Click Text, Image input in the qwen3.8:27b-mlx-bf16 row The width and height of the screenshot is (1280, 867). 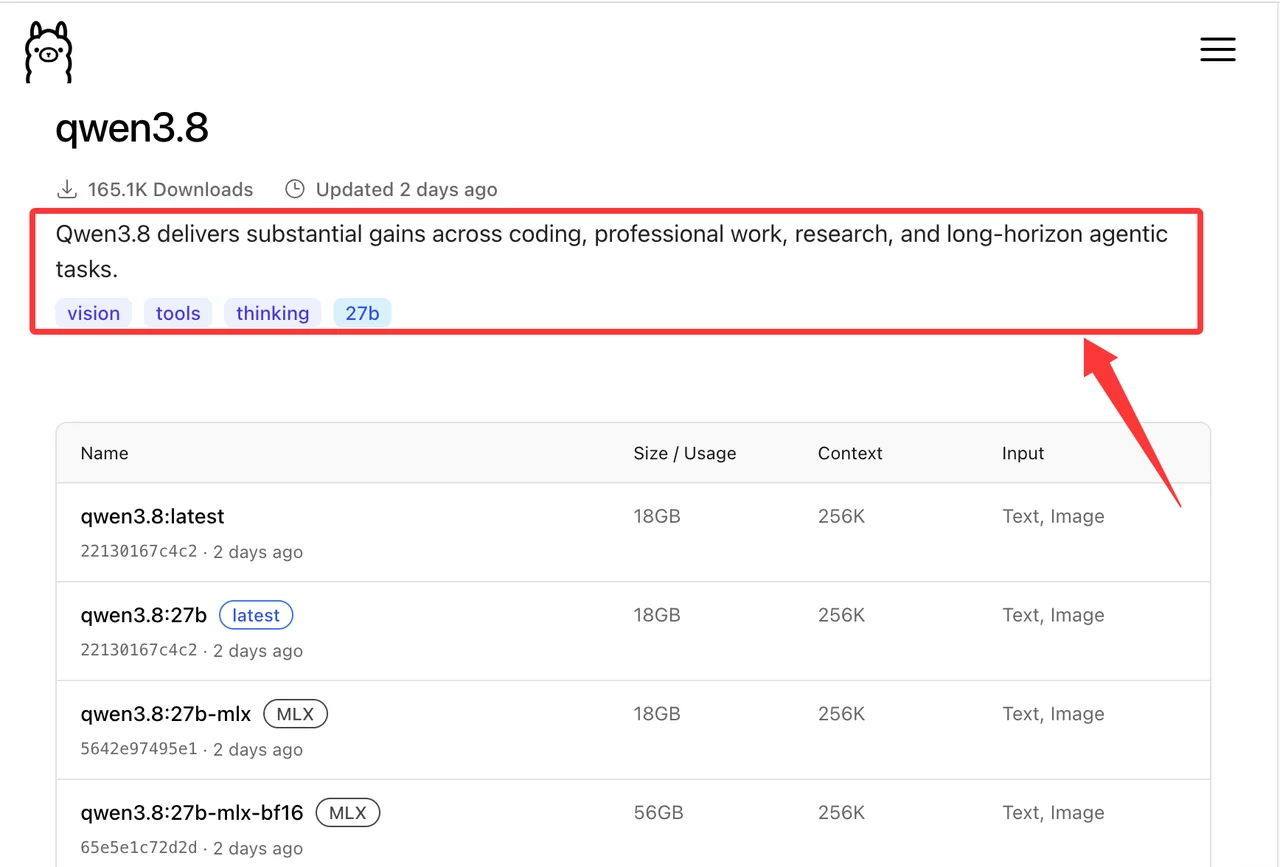point(1053,813)
